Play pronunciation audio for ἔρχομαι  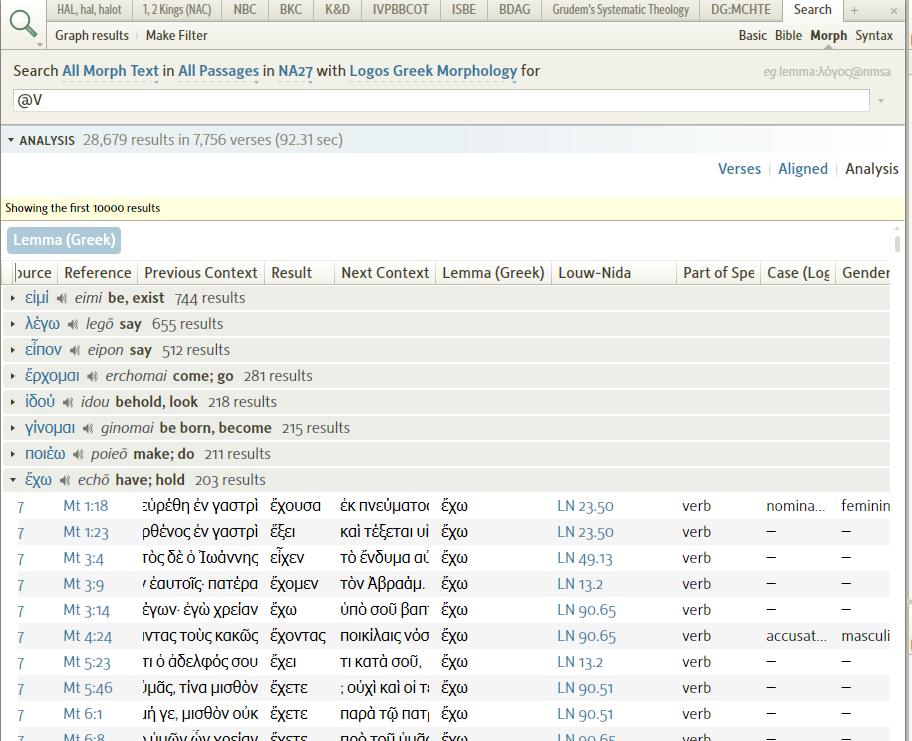(x=92, y=377)
